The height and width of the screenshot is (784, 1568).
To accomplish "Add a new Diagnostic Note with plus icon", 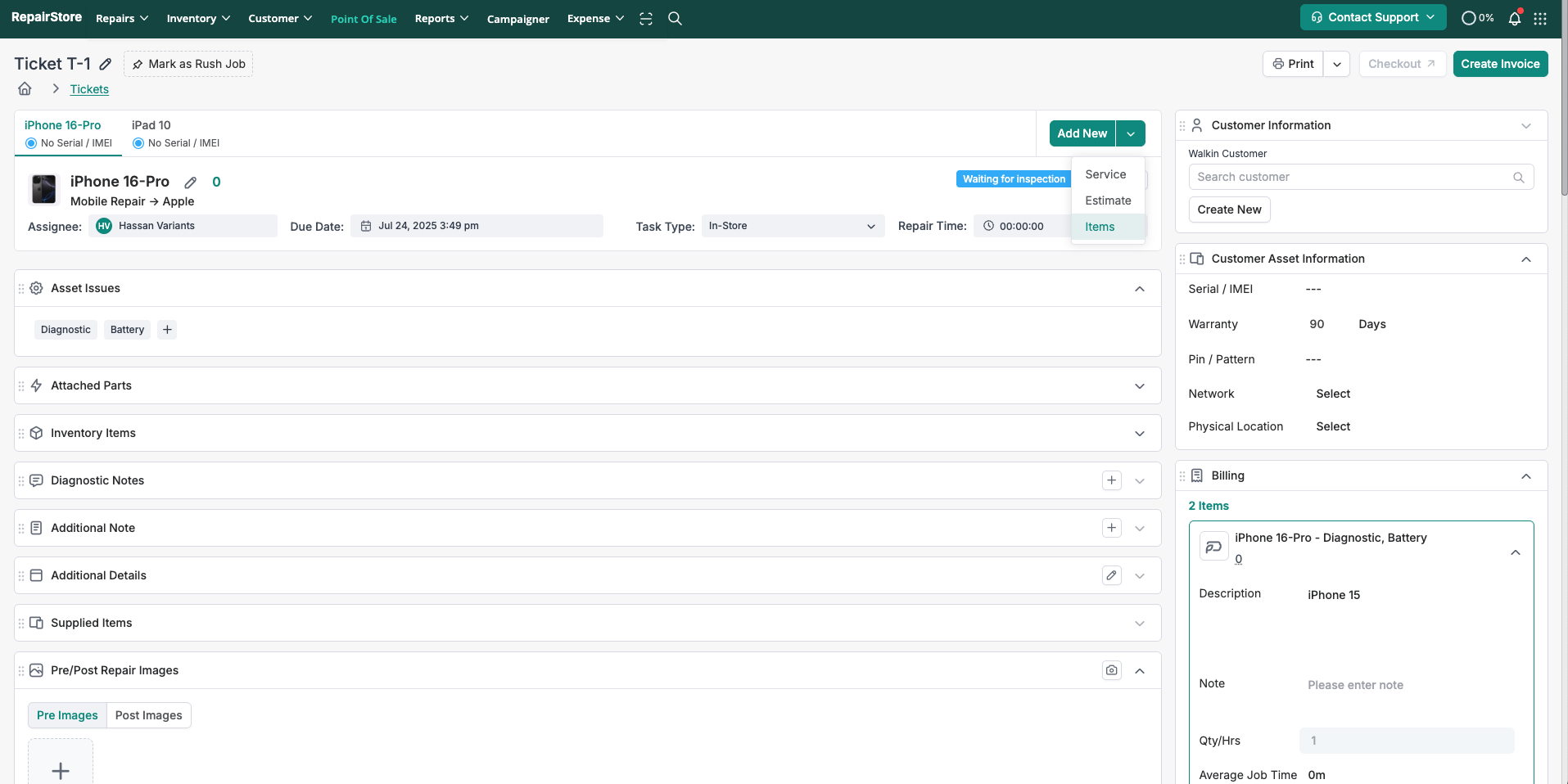I will (1111, 480).
